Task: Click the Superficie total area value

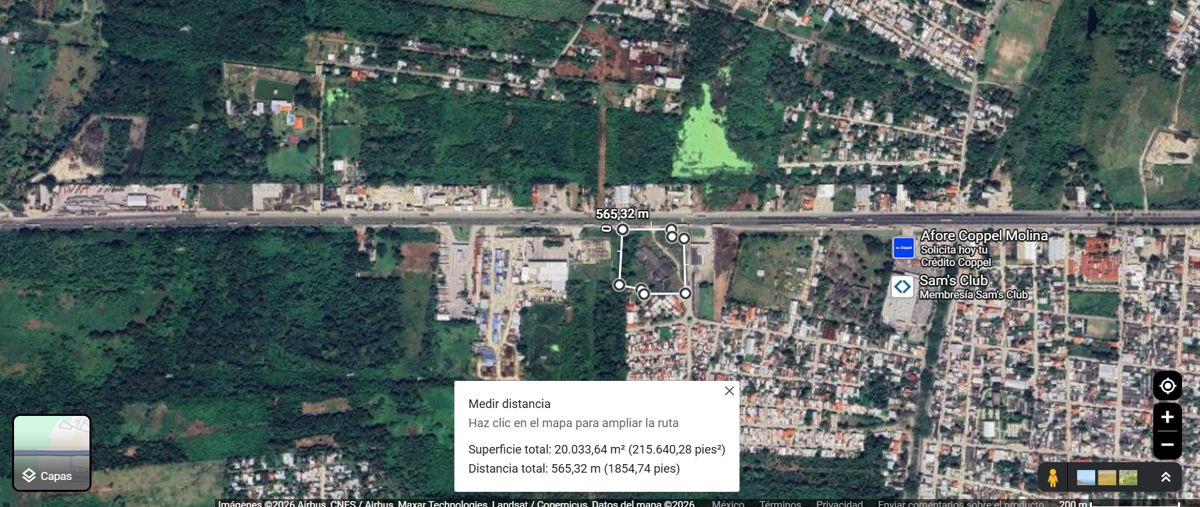Action: (x=597, y=450)
